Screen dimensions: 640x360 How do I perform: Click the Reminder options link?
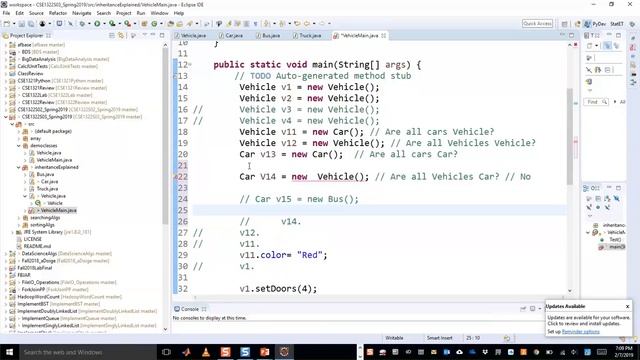click(580, 331)
